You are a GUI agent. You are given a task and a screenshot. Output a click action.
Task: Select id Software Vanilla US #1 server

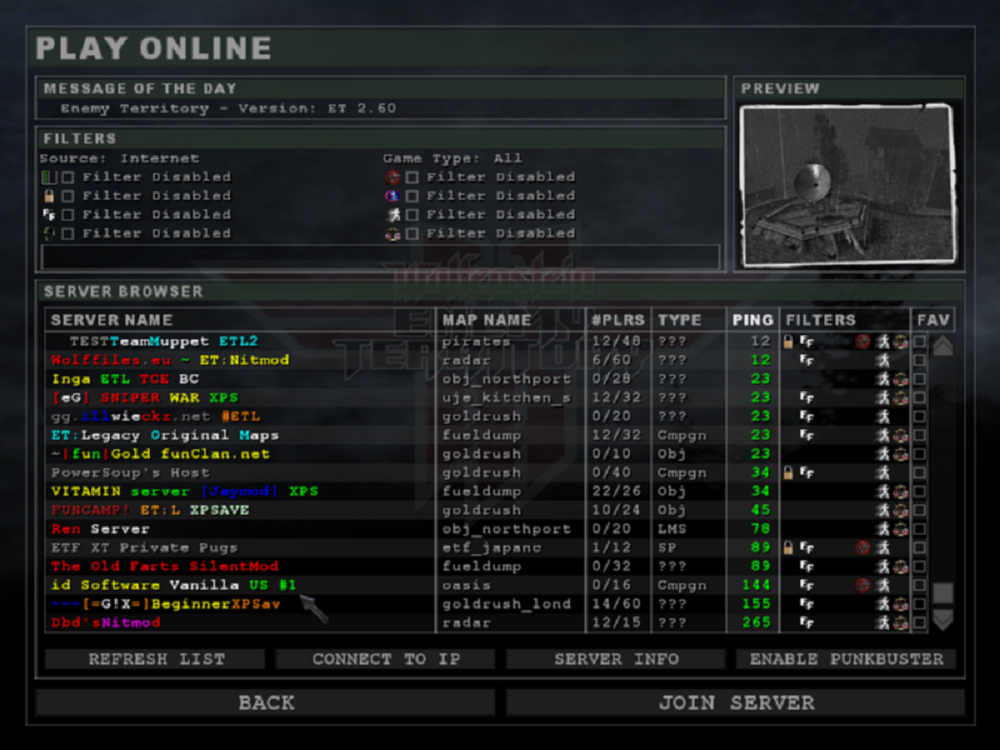coord(486,585)
